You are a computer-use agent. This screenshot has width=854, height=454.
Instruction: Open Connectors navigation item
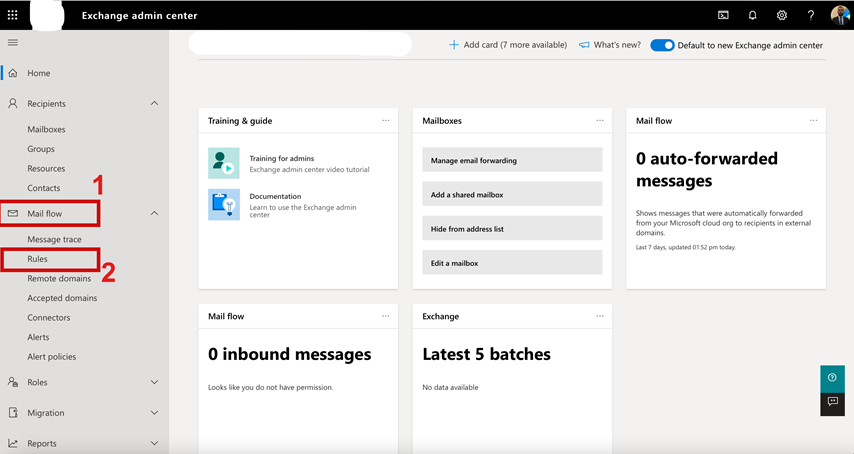[x=49, y=317]
